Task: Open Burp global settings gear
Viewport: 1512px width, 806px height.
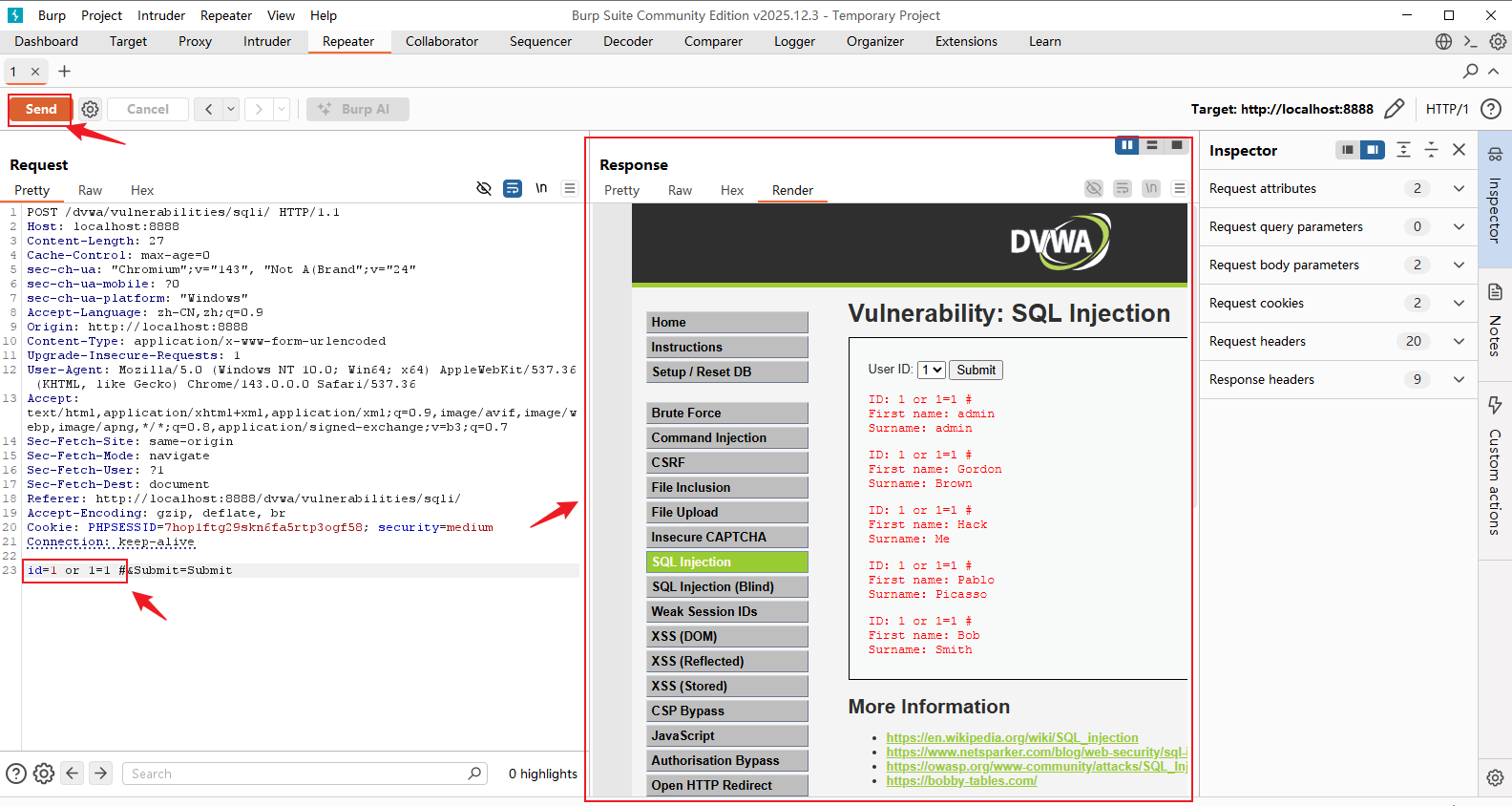Action: point(1498,41)
